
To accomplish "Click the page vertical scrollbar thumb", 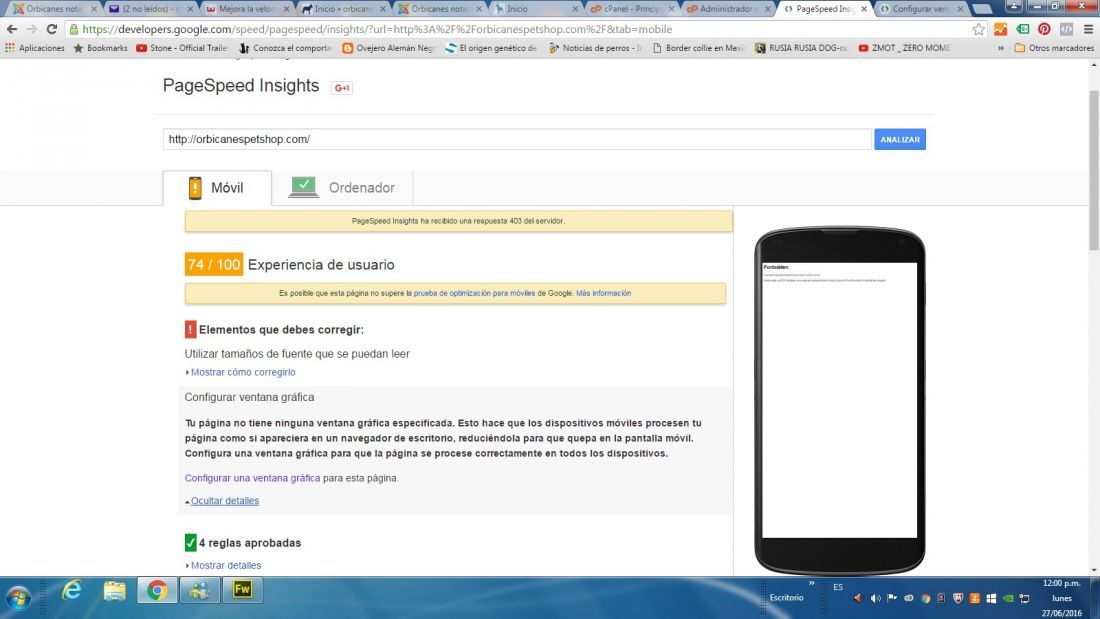I will point(1094,171).
